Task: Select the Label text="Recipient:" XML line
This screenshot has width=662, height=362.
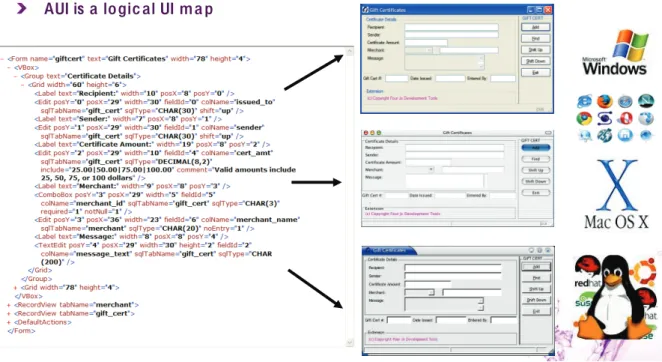Action: click(135, 93)
